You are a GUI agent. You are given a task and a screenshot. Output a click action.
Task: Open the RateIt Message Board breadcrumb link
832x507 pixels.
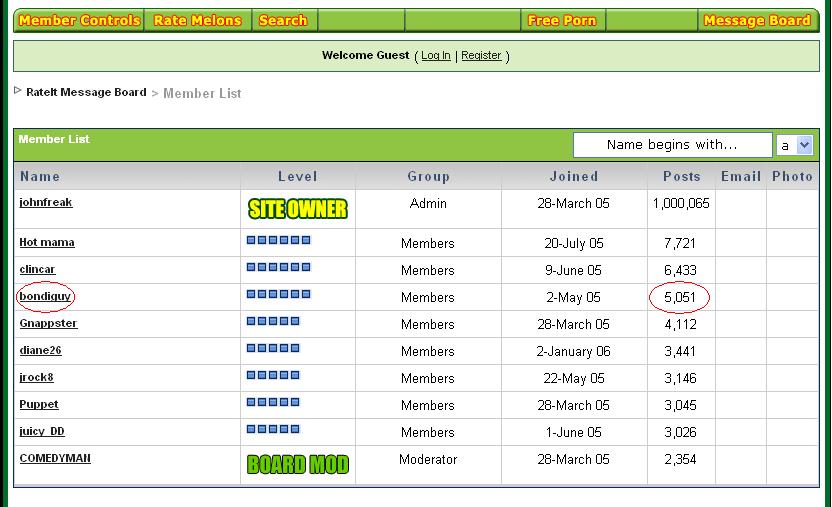[86, 92]
